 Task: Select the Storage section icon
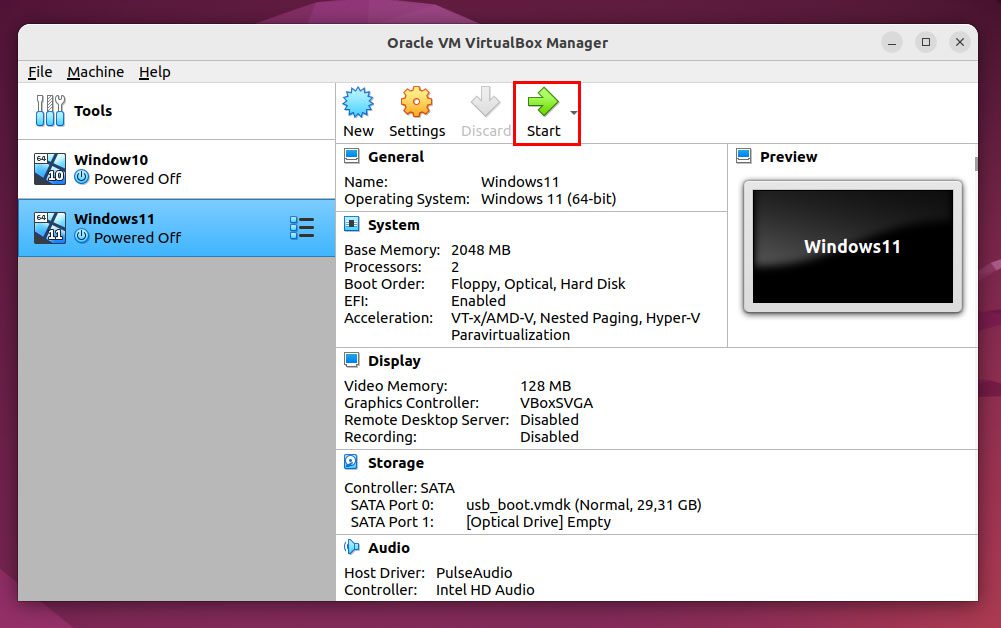pyautogui.click(x=351, y=462)
